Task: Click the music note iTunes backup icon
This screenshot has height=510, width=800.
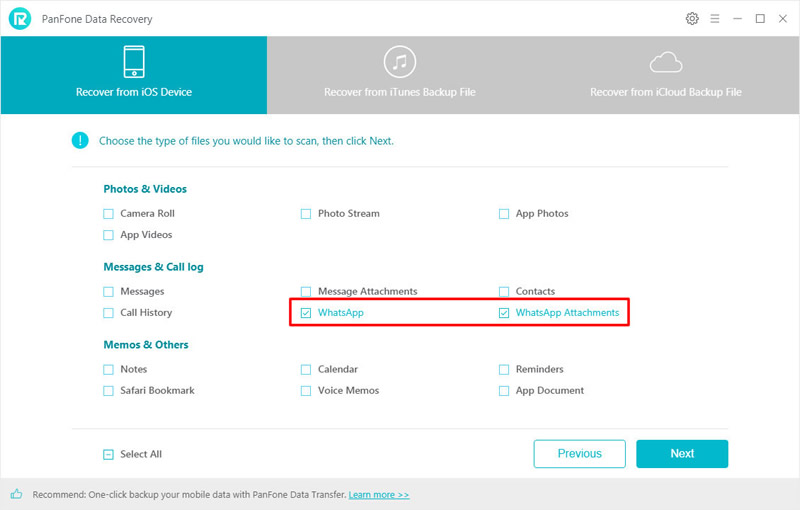Action: [399, 62]
